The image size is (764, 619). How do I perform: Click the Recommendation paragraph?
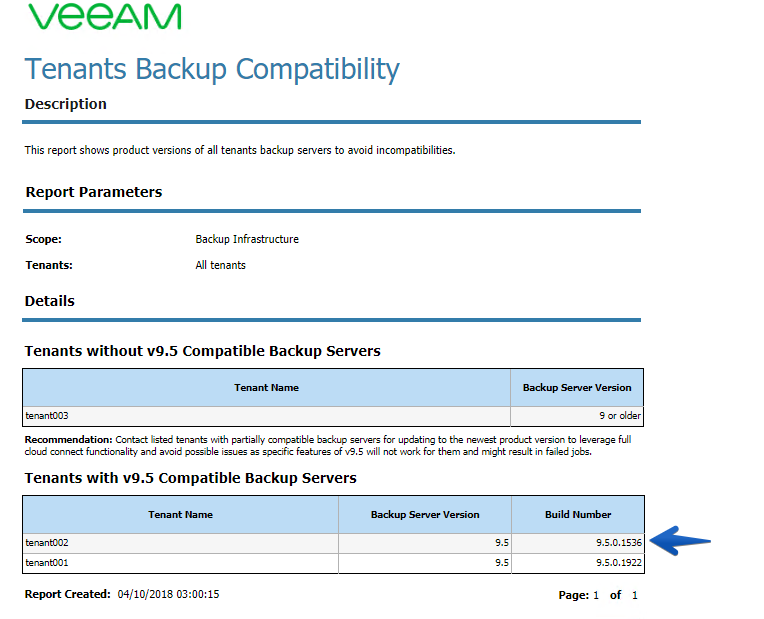(328, 445)
